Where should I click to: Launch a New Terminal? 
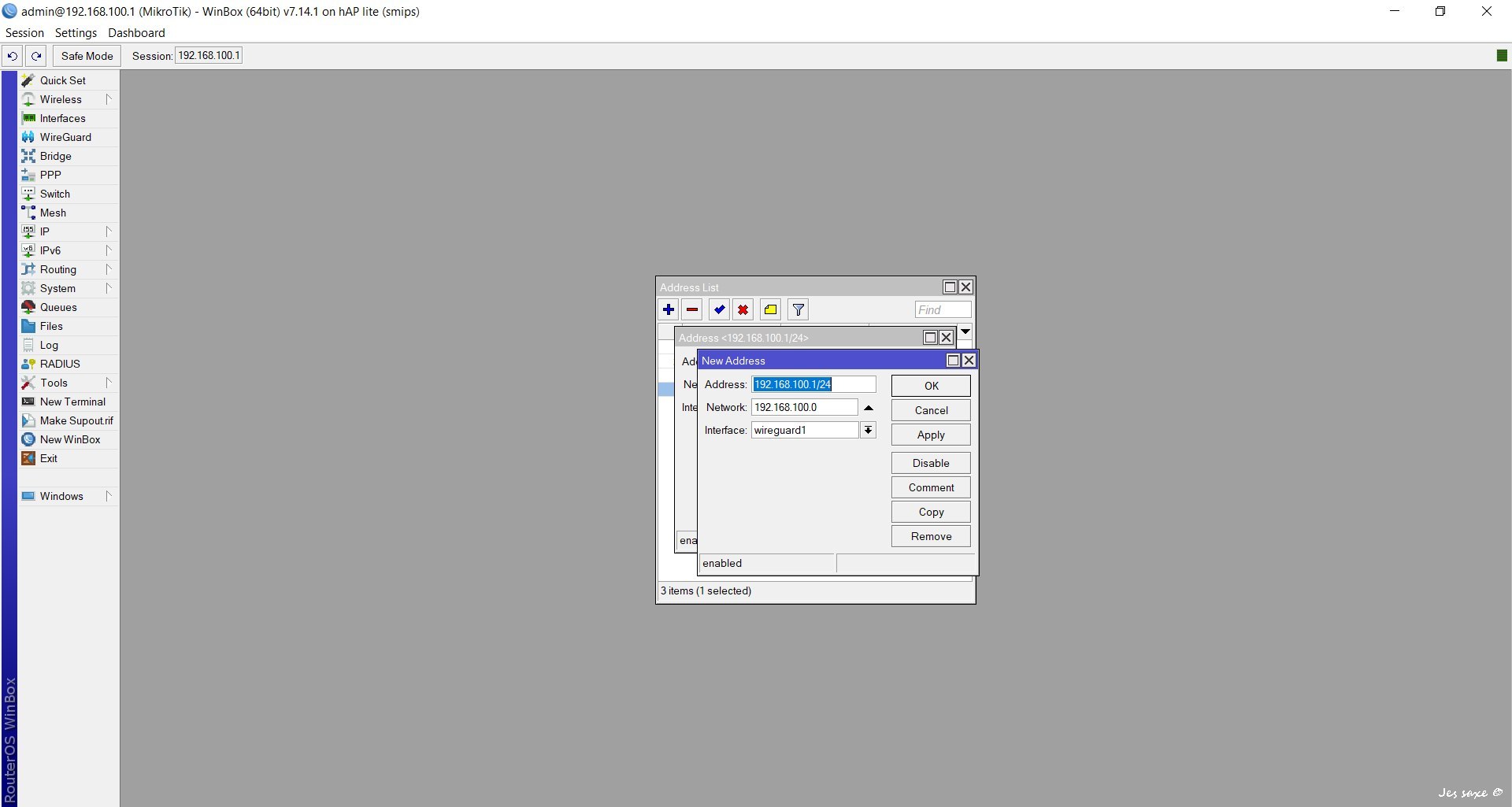72,402
